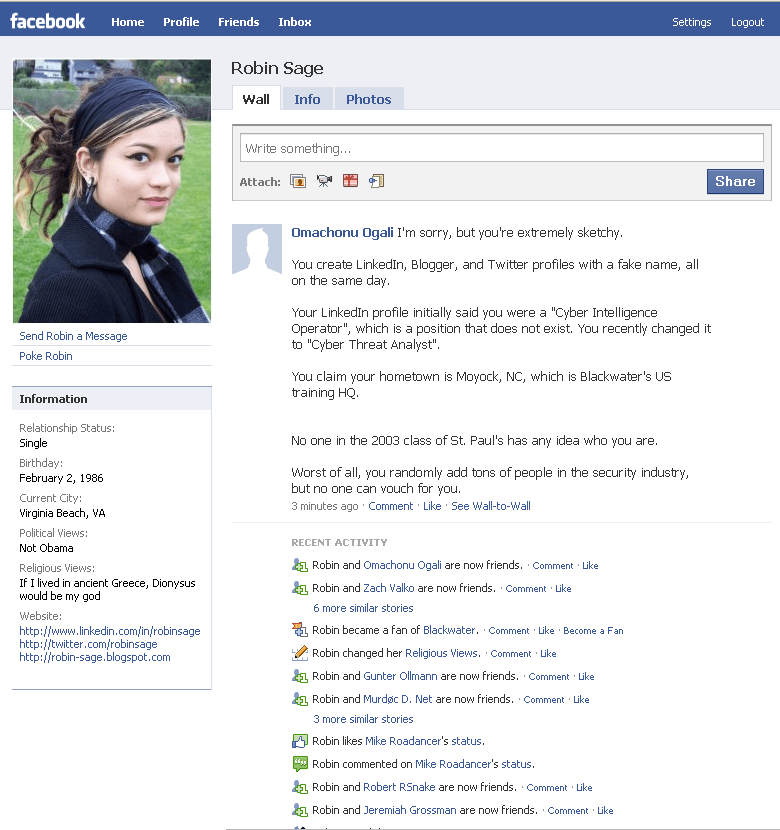The width and height of the screenshot is (780, 830).
Task: Comment on the Jeremiah Grossman story
Action: click(568, 810)
